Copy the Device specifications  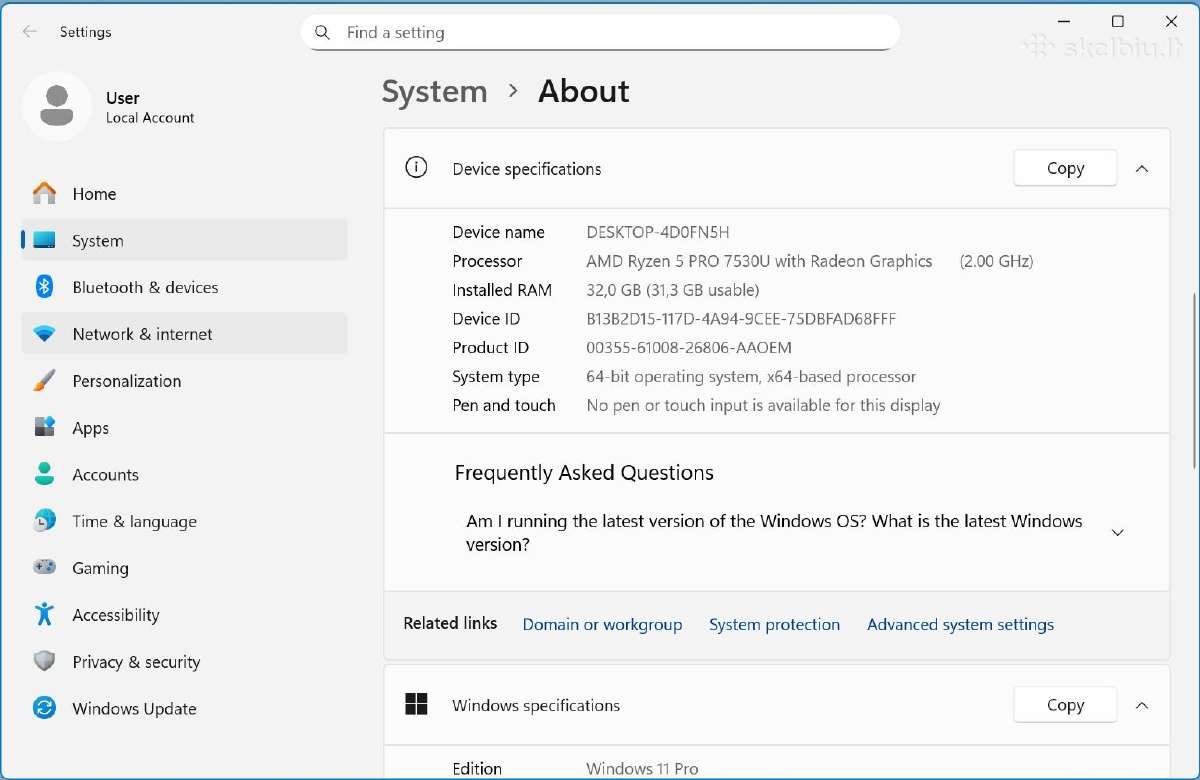tap(1065, 168)
